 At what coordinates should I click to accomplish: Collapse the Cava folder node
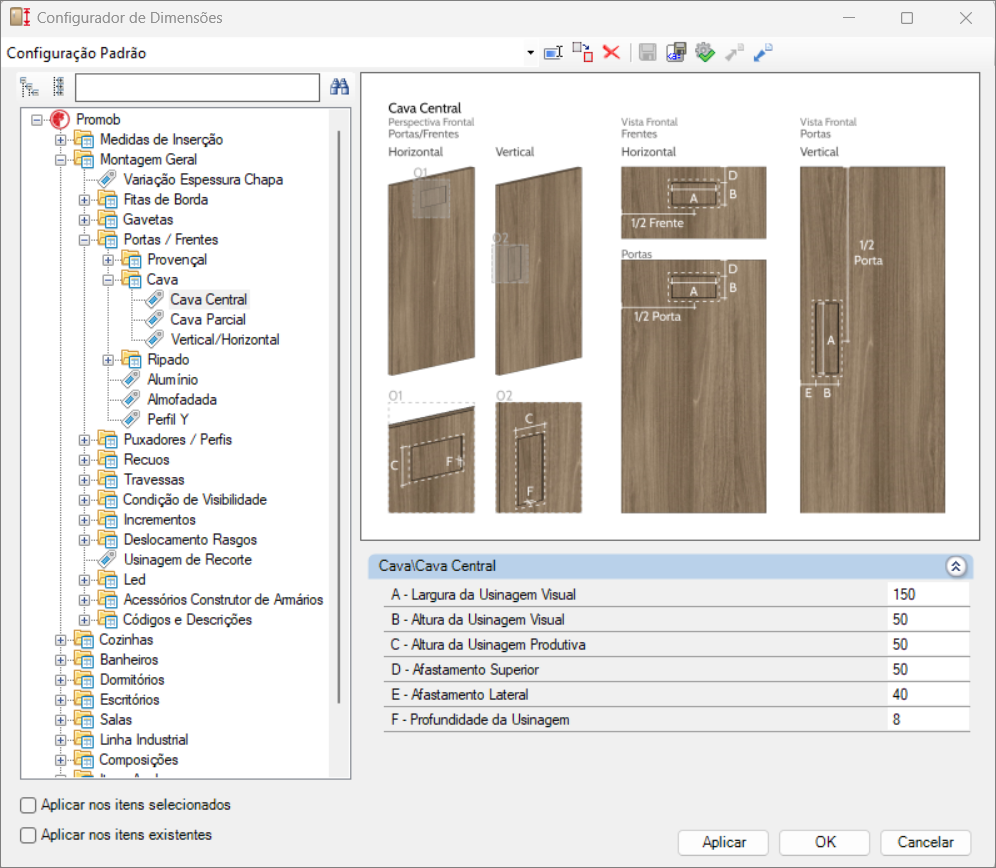[108, 280]
